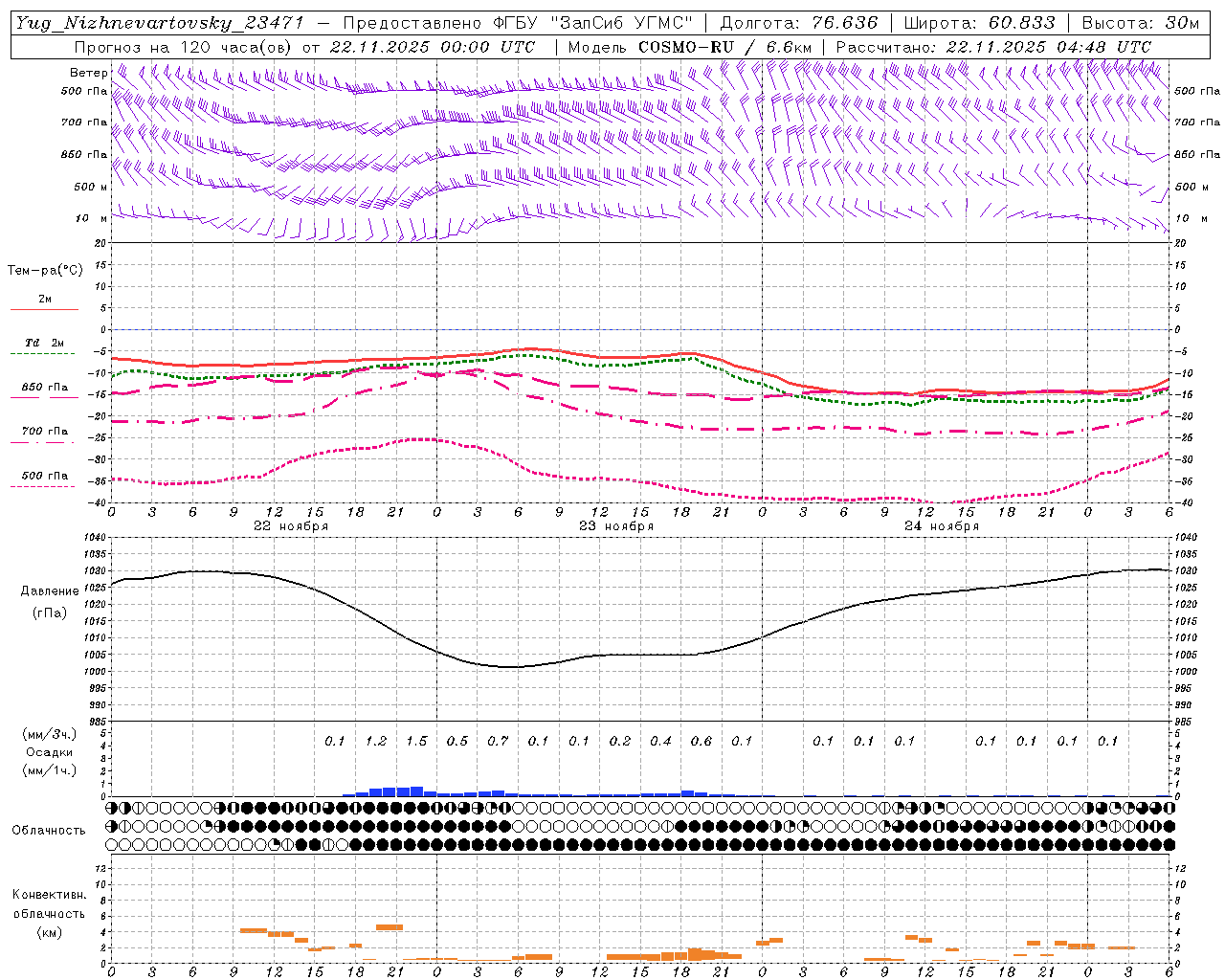This screenshot has width=1225, height=980.
Task: Click the 850 гПа temperature legend entry
Action: tap(45, 388)
